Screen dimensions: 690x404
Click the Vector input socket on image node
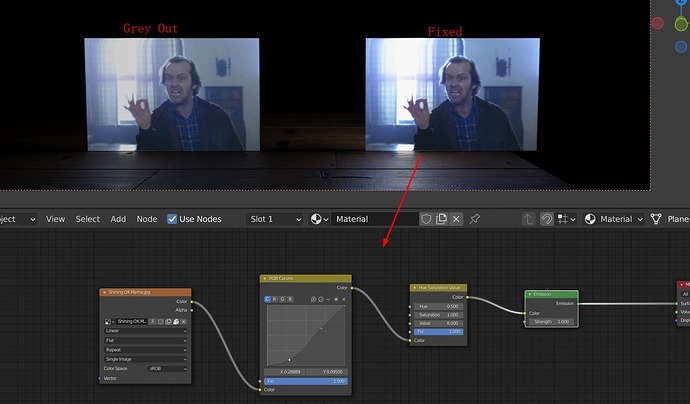pos(99,378)
